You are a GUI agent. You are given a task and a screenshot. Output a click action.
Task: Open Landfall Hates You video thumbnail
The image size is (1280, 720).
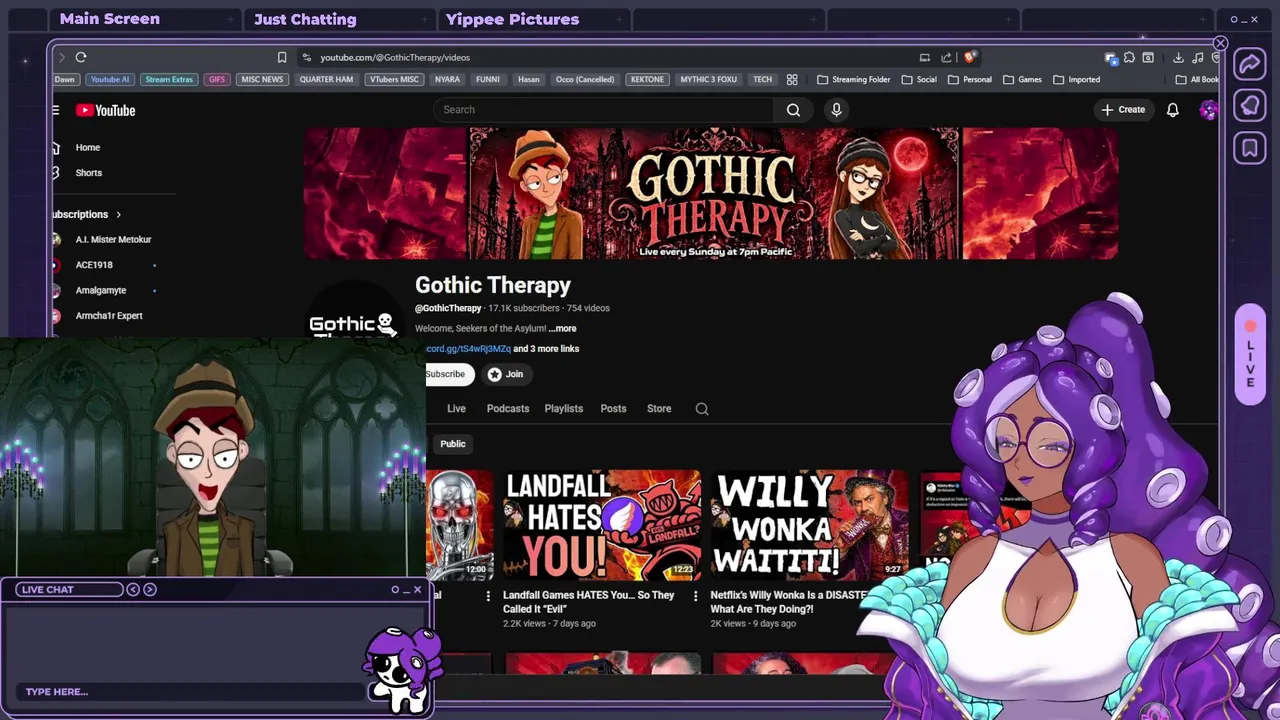tap(602, 525)
